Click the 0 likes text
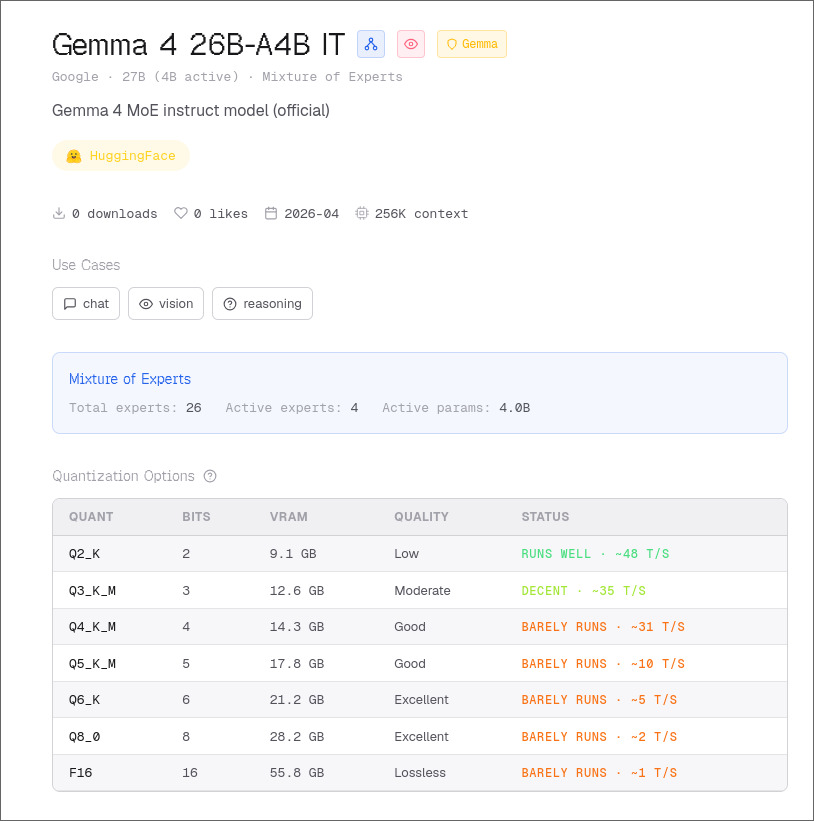The image size is (814, 821). point(221,214)
